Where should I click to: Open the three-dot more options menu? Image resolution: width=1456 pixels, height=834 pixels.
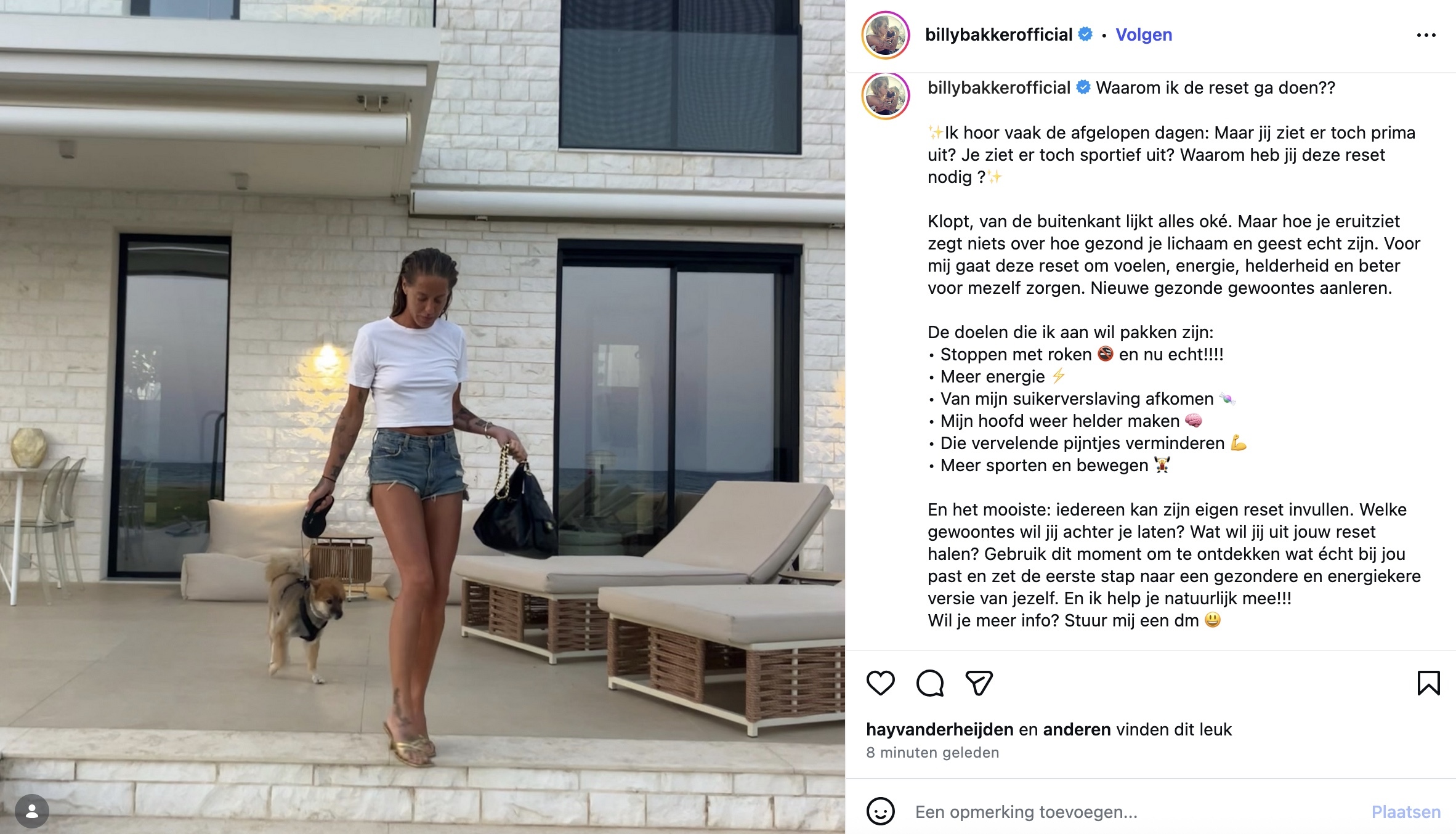click(1426, 36)
